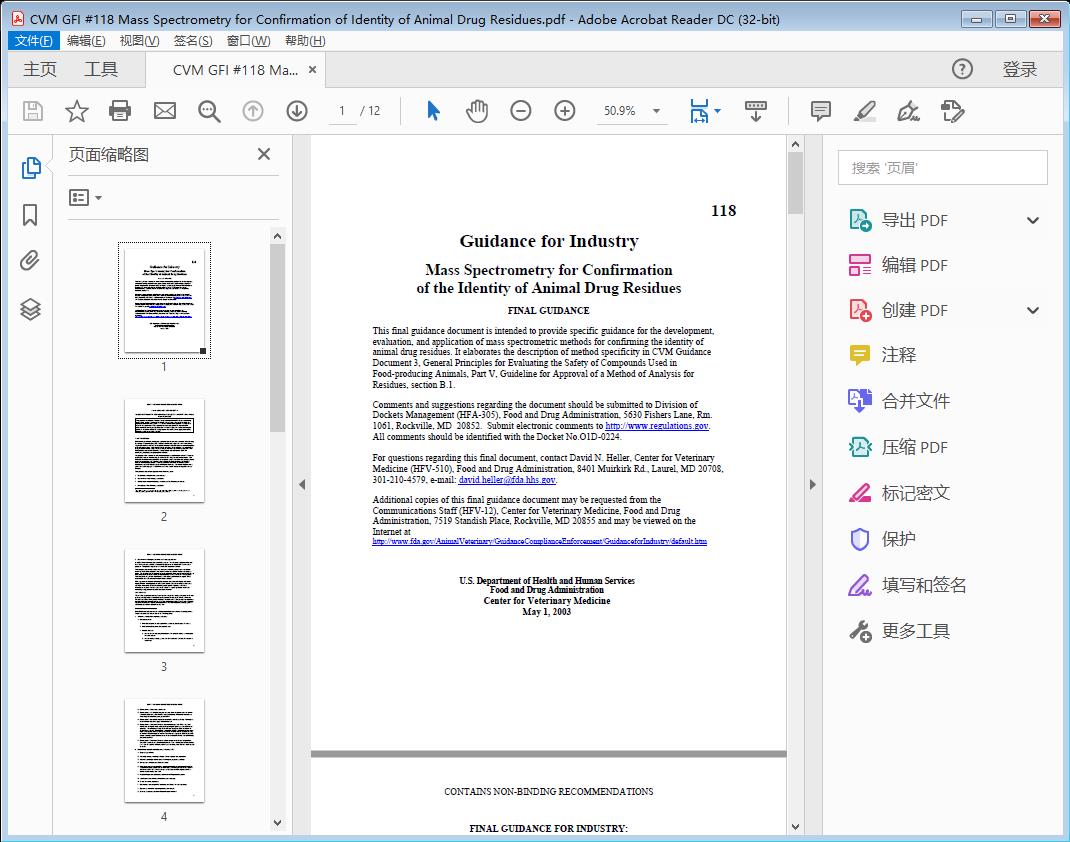Go to next page arrow icon

coord(297,111)
